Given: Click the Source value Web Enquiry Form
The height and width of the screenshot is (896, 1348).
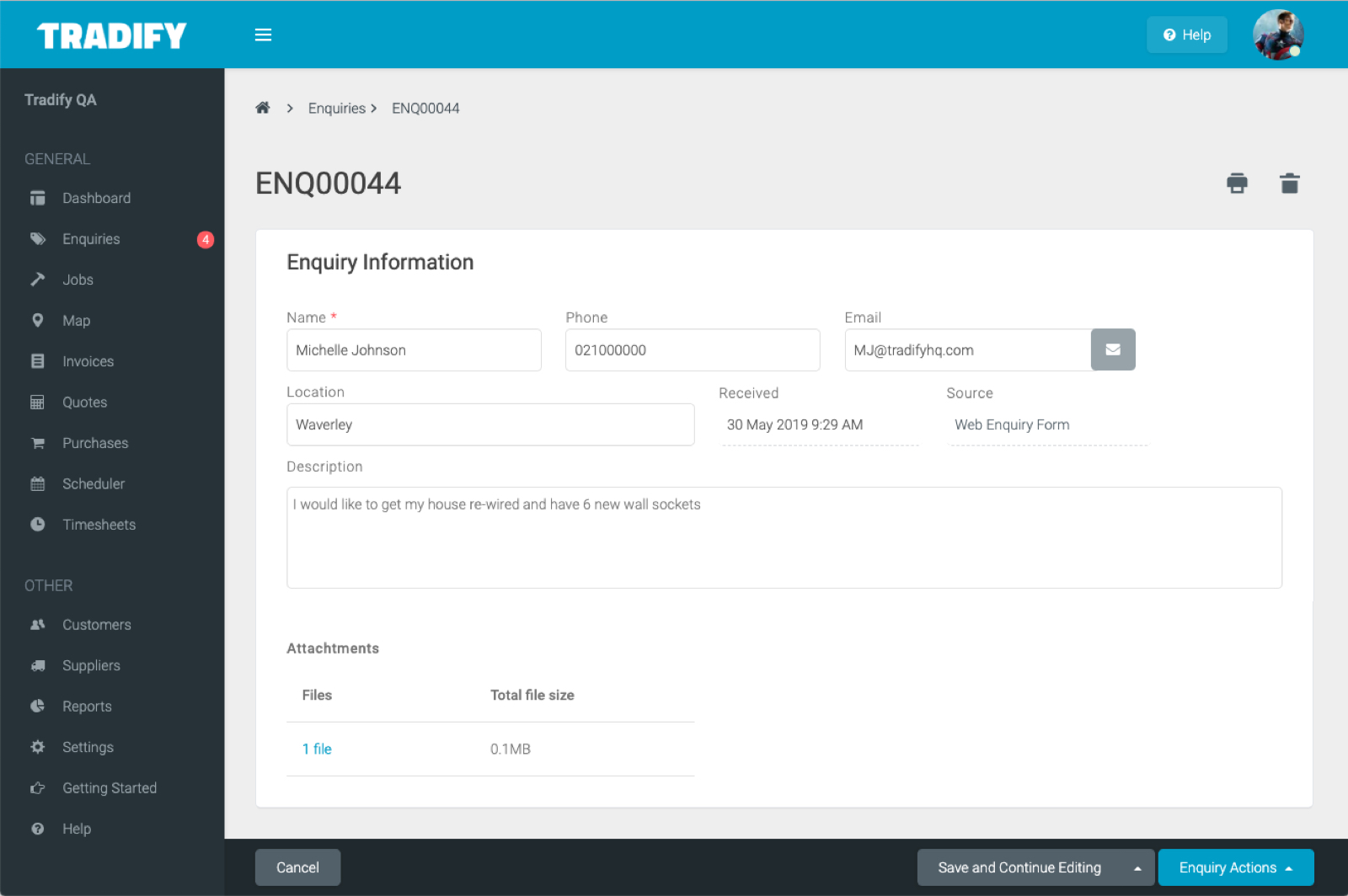Looking at the screenshot, I should (x=1012, y=424).
